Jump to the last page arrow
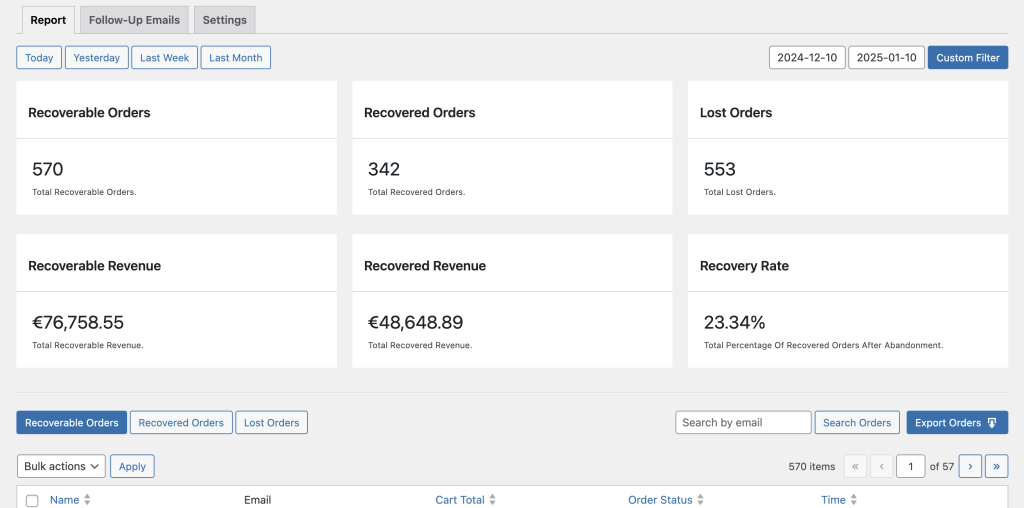Screen dimensions: 1024x508 pyautogui.click(x=996, y=466)
